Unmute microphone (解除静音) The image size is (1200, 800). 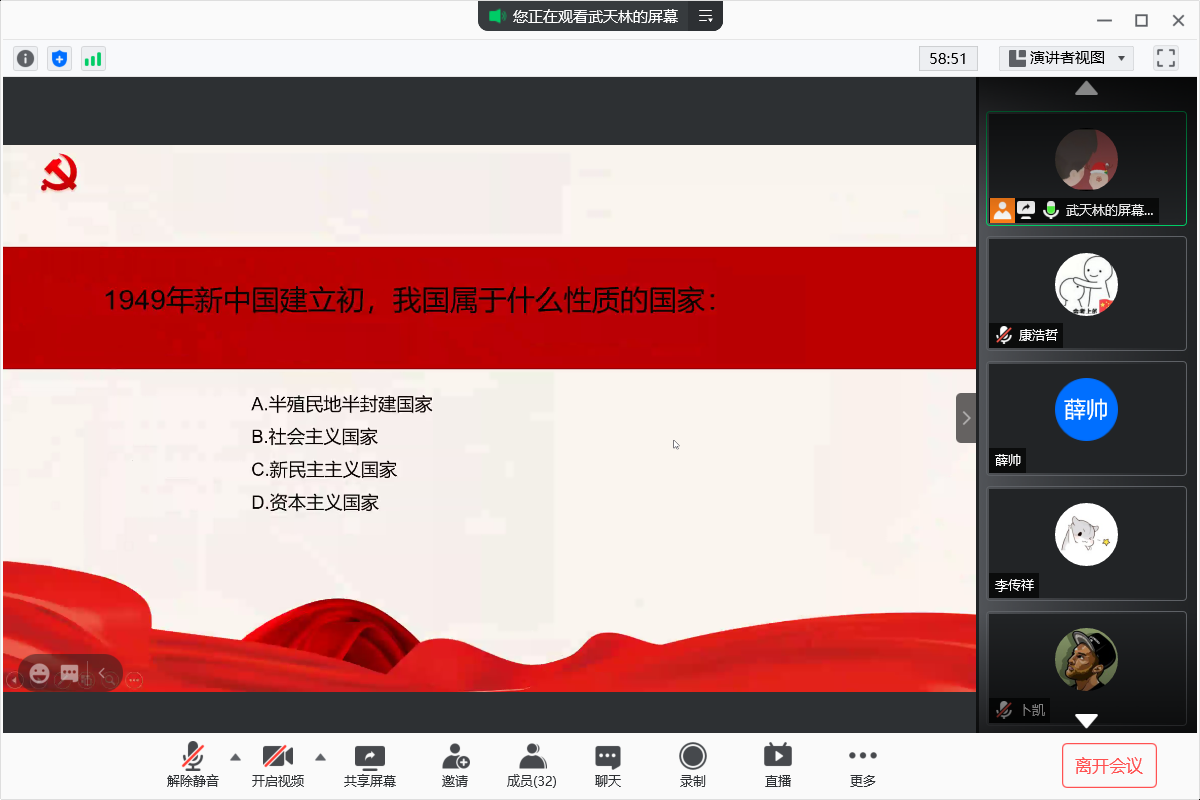[193, 765]
